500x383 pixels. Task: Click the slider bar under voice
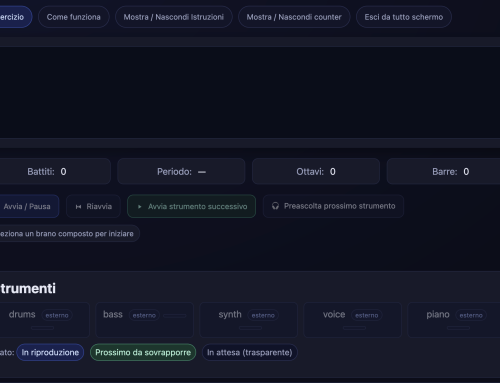coord(354,328)
